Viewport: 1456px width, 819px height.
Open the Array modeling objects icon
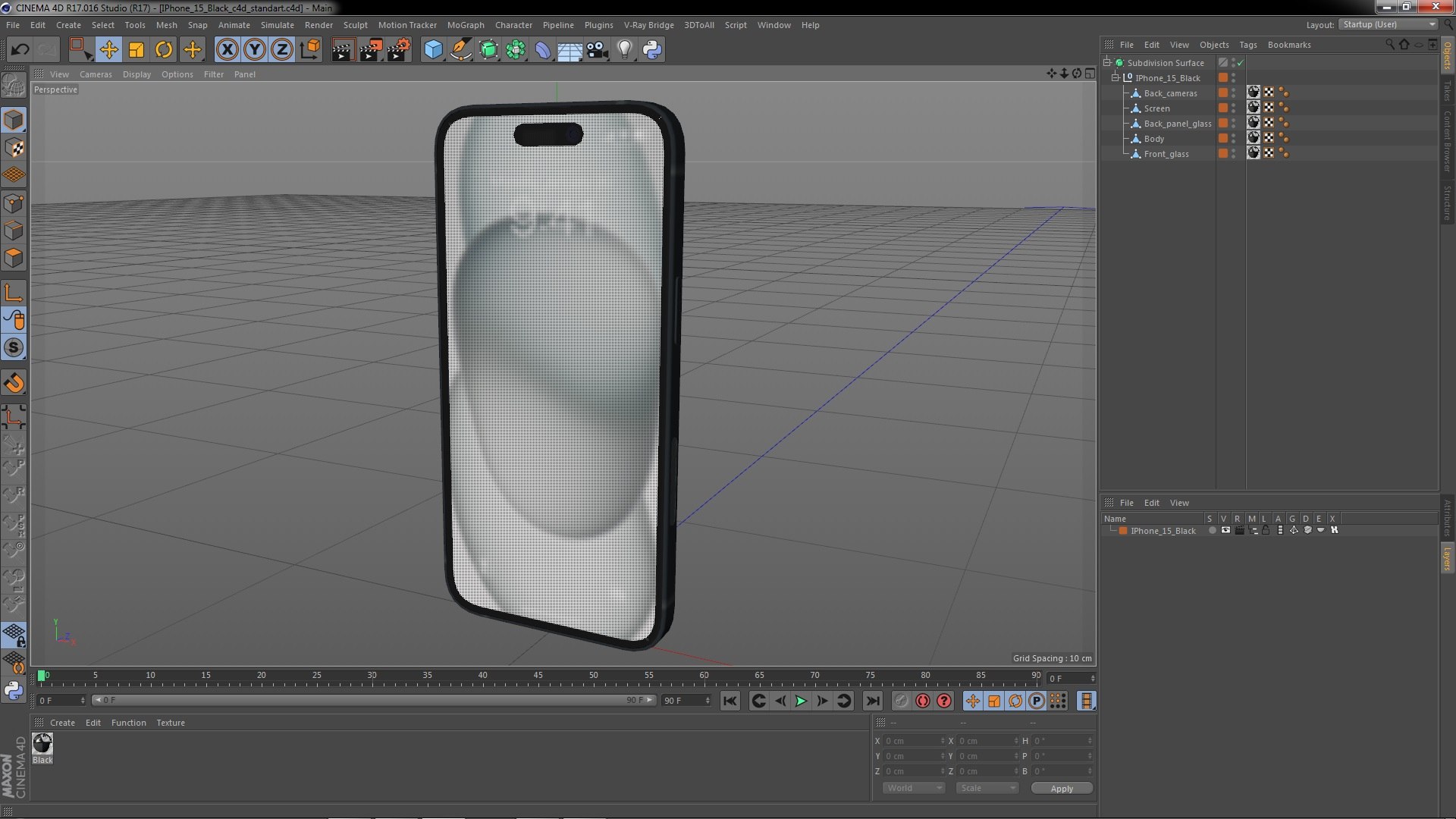click(516, 50)
